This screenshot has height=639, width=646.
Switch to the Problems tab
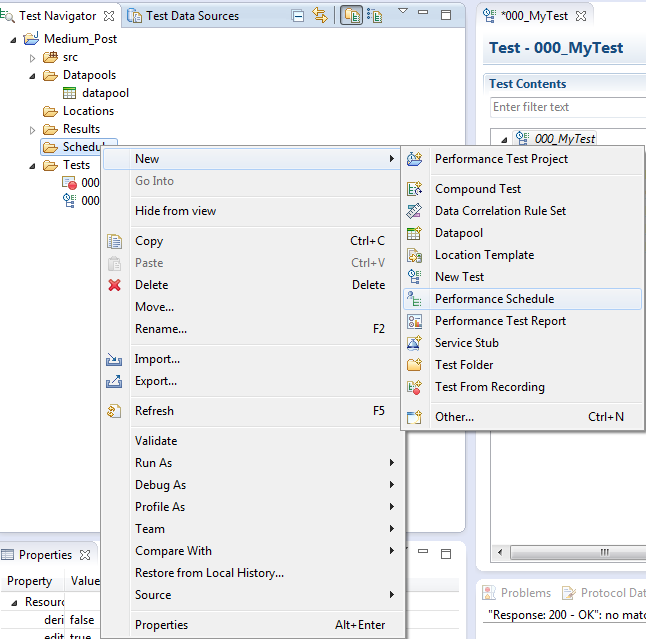coord(517,593)
